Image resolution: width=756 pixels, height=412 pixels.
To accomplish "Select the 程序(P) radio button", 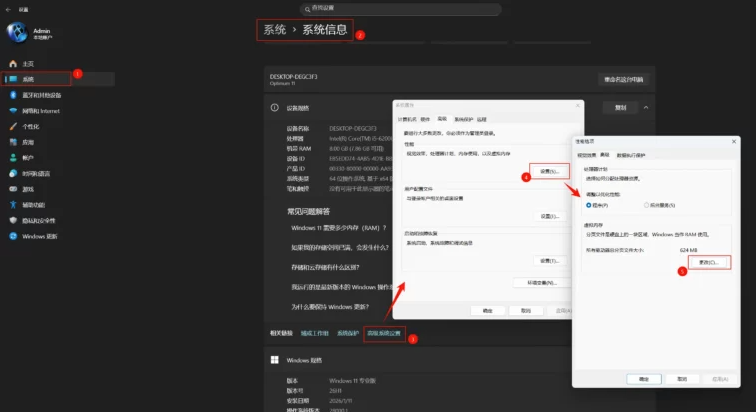I will point(590,204).
